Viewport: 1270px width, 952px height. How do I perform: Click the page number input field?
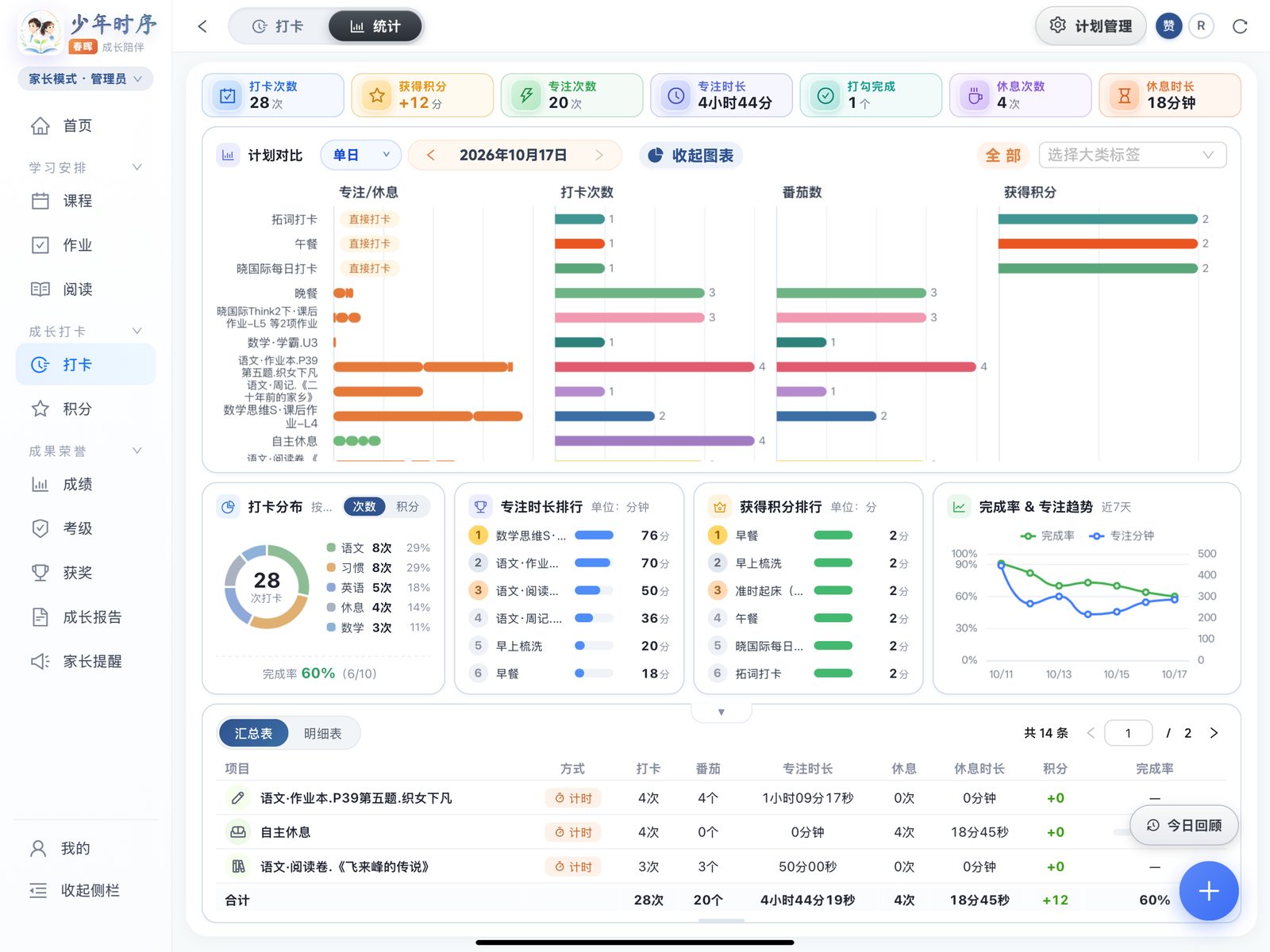pyautogui.click(x=1128, y=733)
